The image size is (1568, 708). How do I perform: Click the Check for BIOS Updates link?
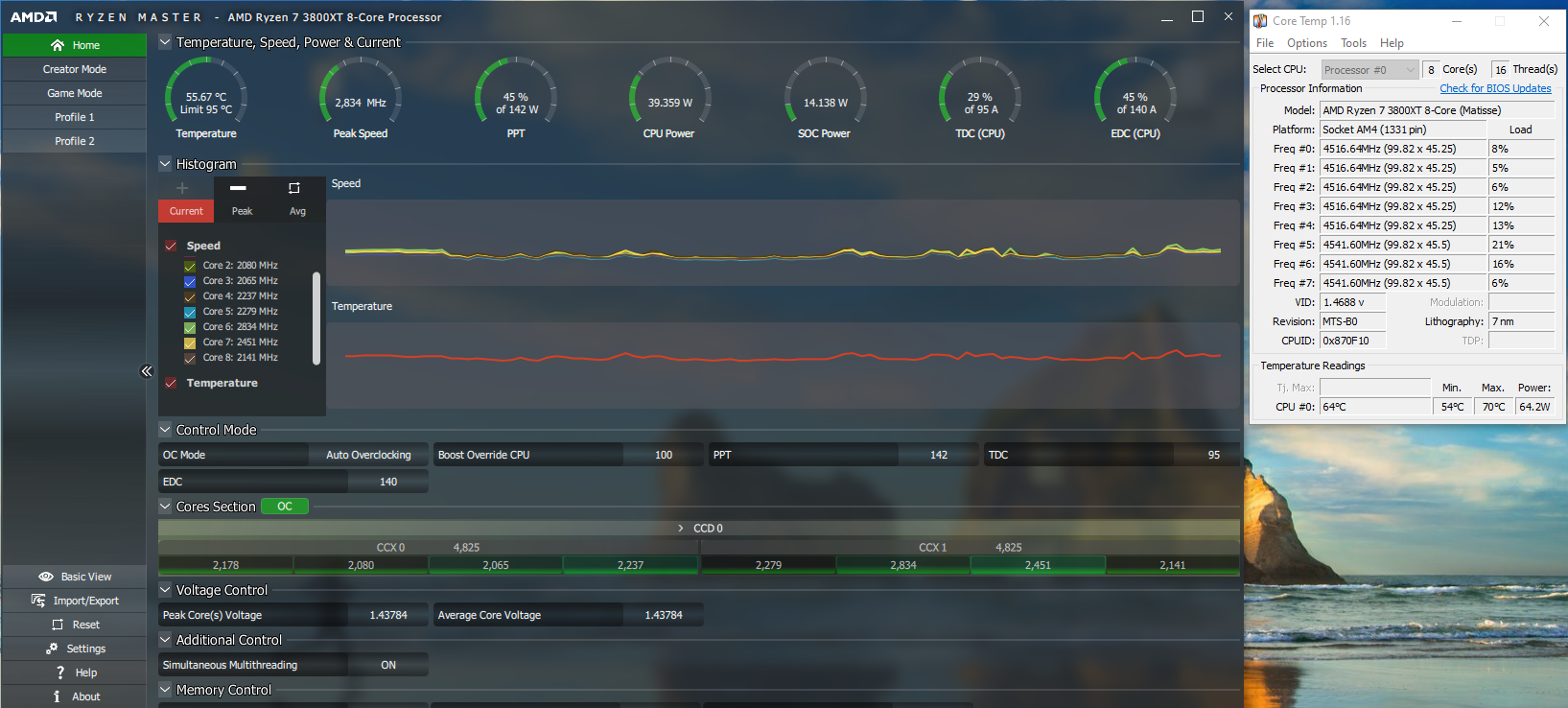(1495, 88)
